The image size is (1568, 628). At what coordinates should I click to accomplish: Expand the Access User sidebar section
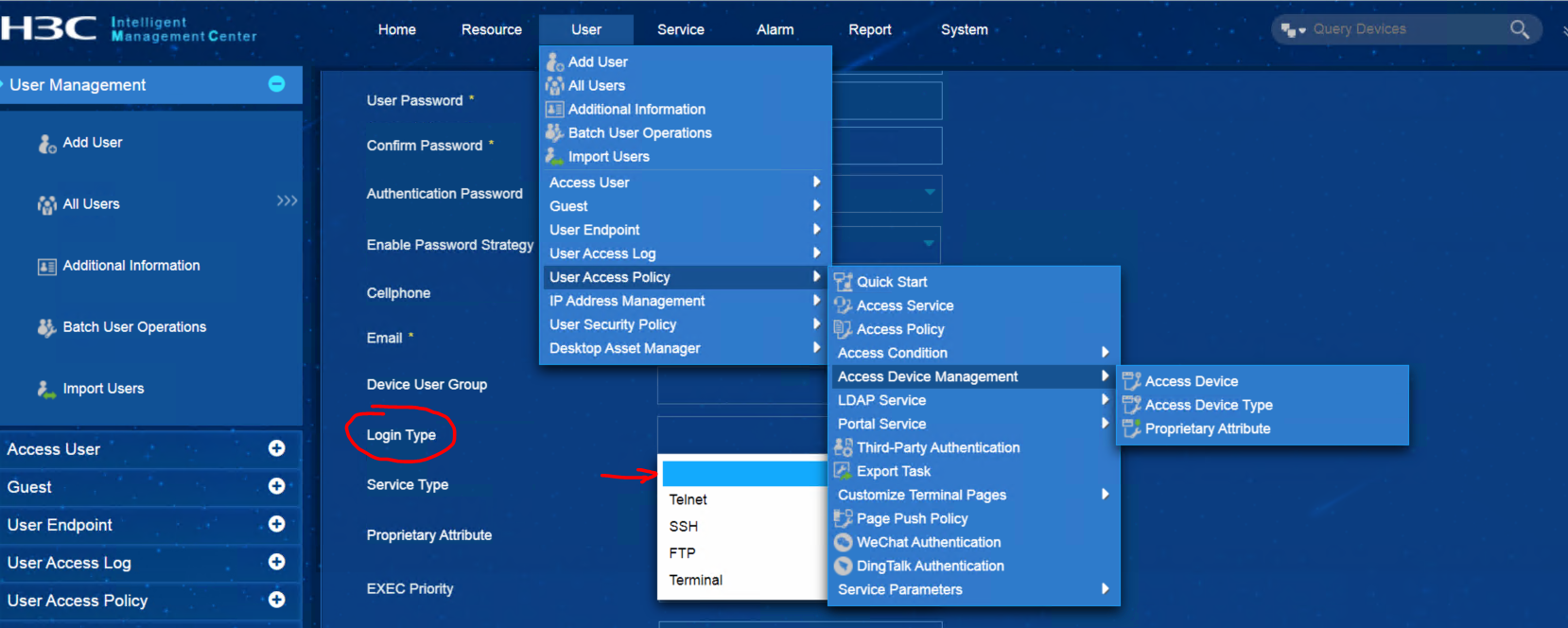[276, 448]
